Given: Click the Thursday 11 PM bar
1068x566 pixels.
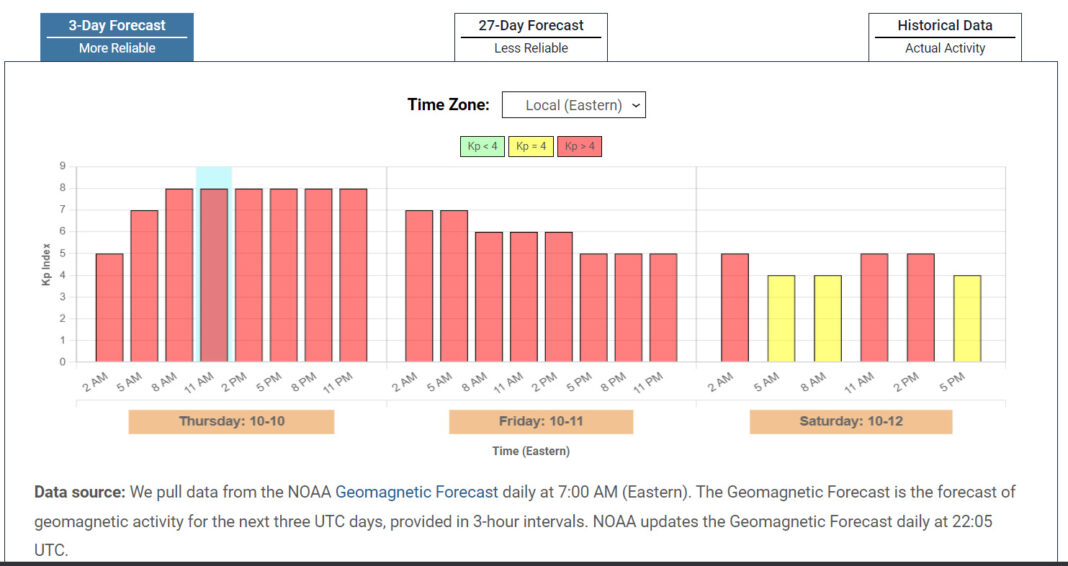Looking at the screenshot, I should [353, 275].
